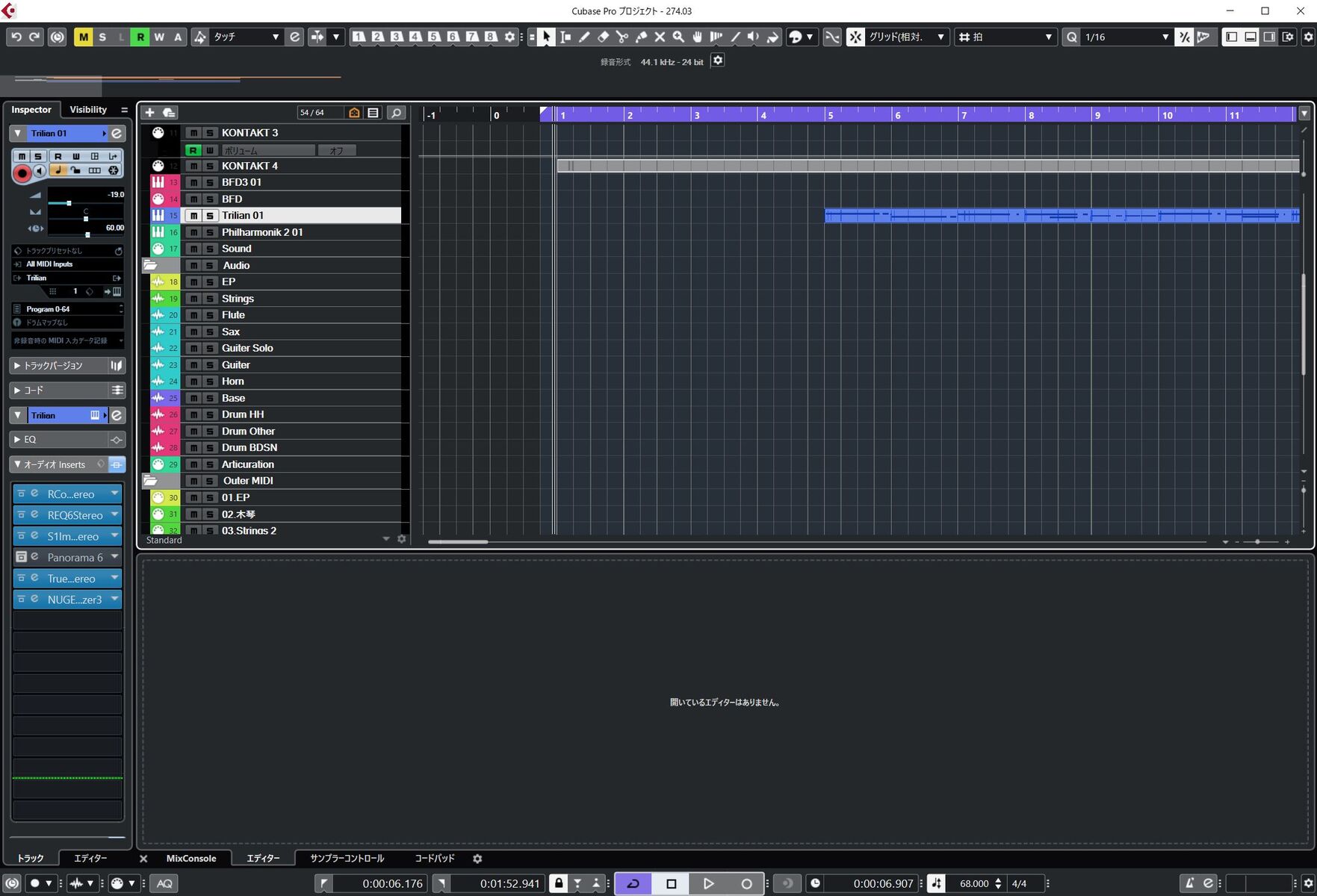Select the Glue tool
The image size is (1317, 896).
coord(641,37)
